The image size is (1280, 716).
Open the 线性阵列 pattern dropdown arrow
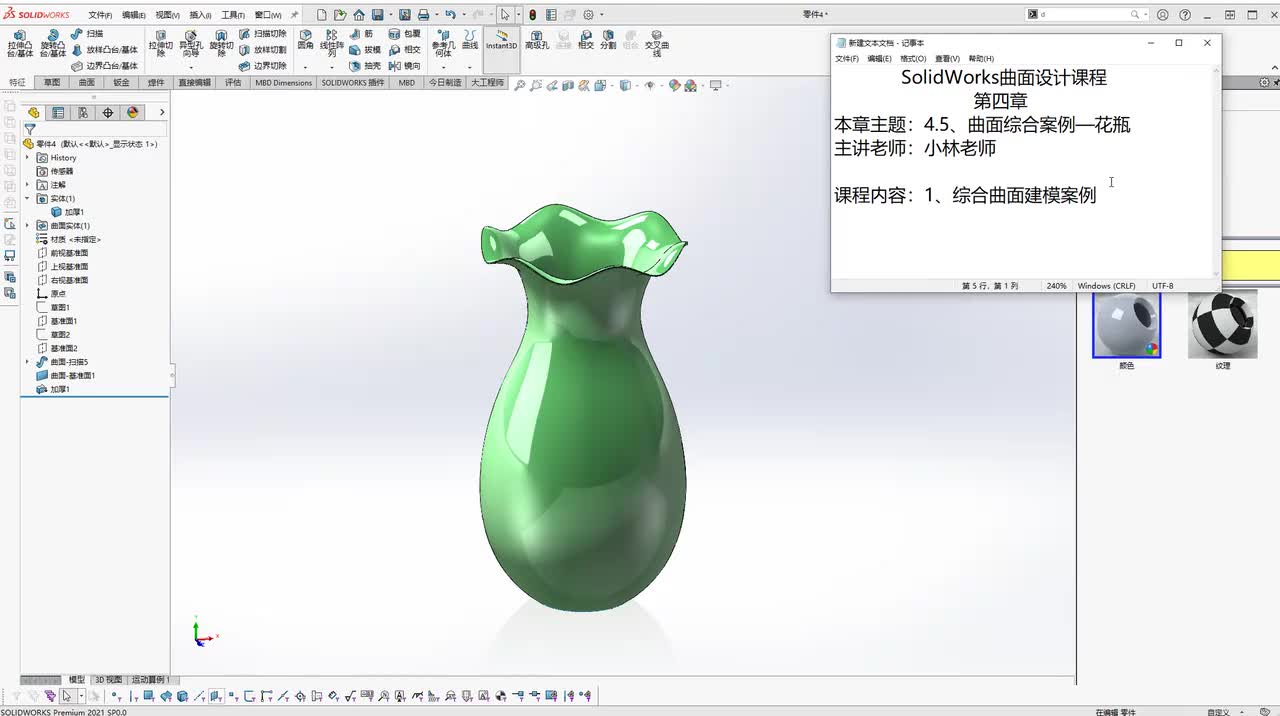(332, 68)
